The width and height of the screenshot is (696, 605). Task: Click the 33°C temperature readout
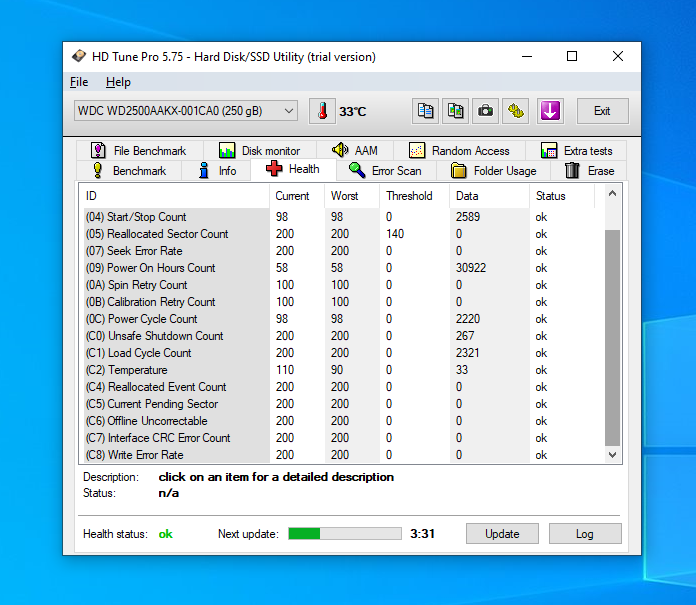pos(352,111)
